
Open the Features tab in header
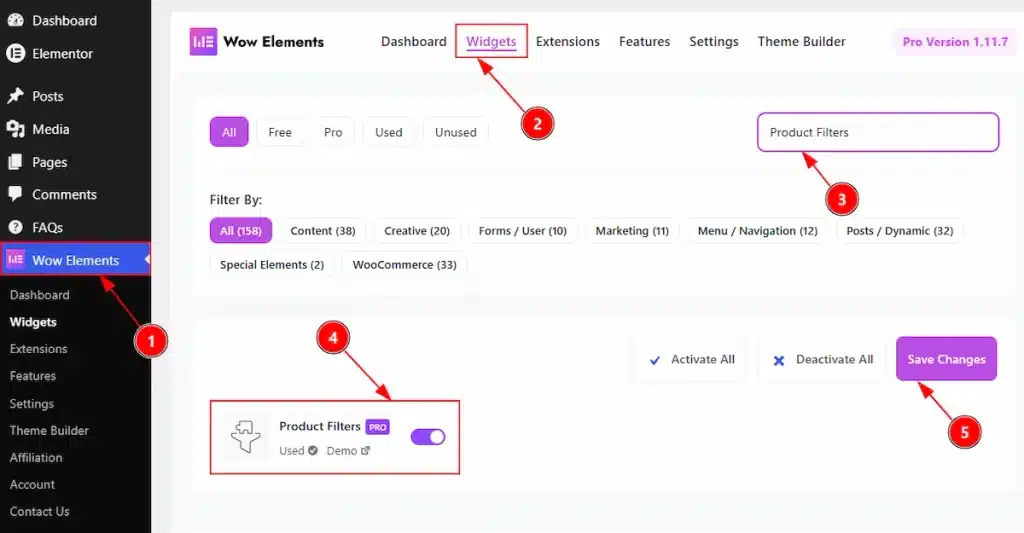pyautogui.click(x=645, y=41)
